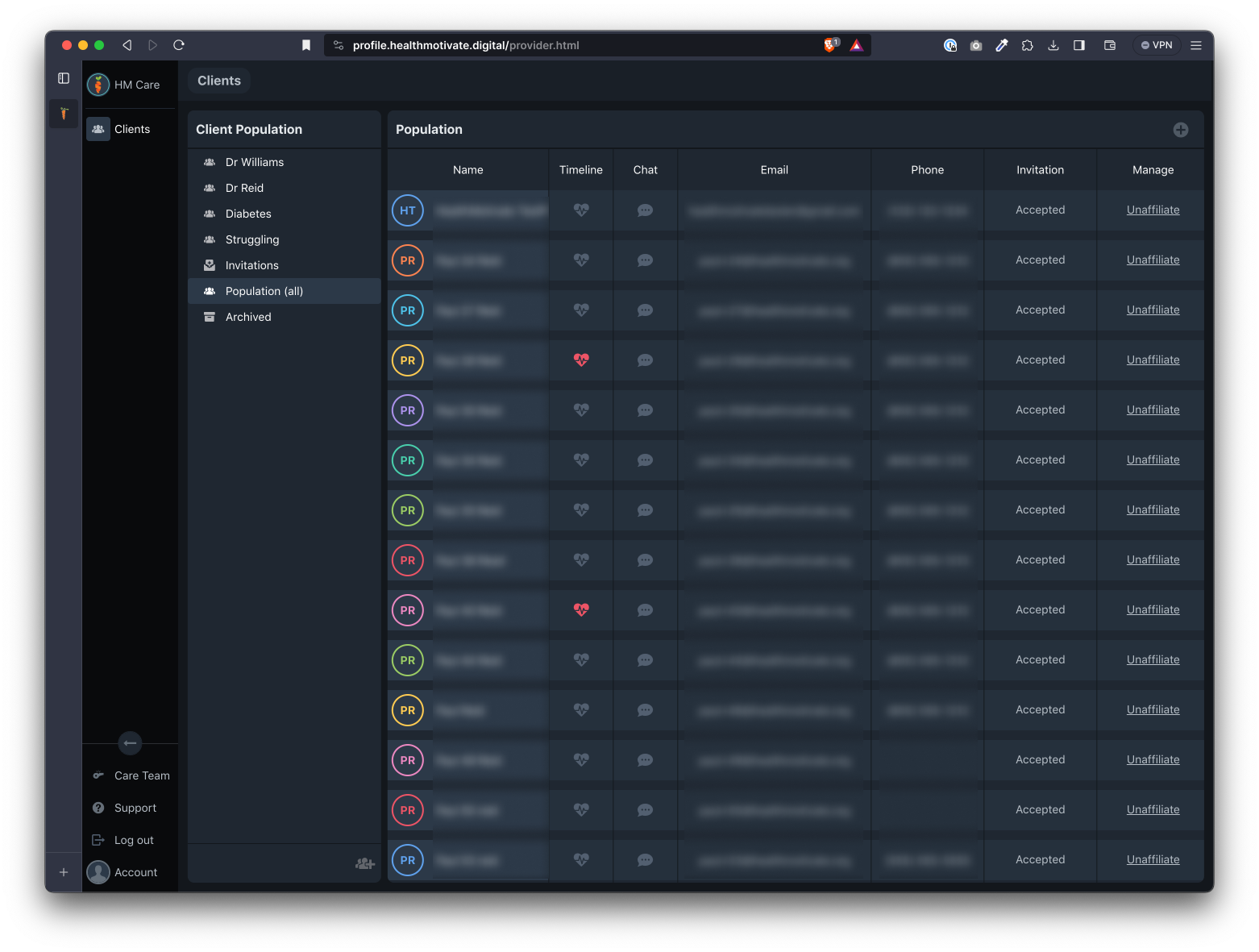
Task: Click the Manage column header
Action: (x=1153, y=170)
